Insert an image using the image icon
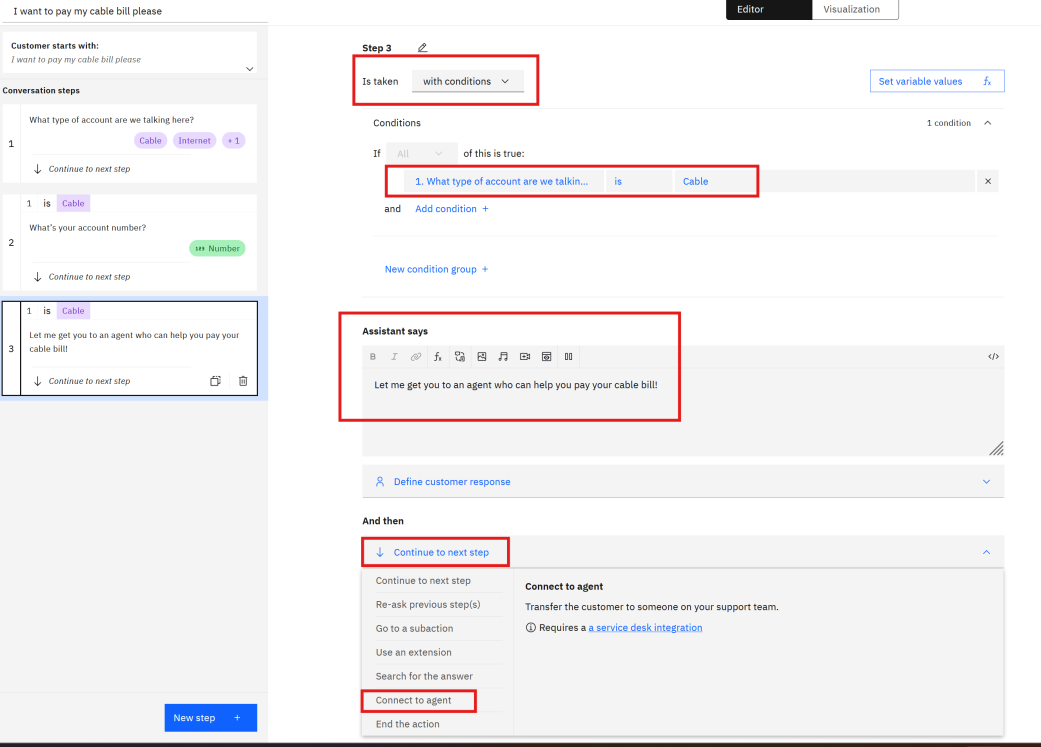The width and height of the screenshot is (1041, 747). [x=482, y=357]
